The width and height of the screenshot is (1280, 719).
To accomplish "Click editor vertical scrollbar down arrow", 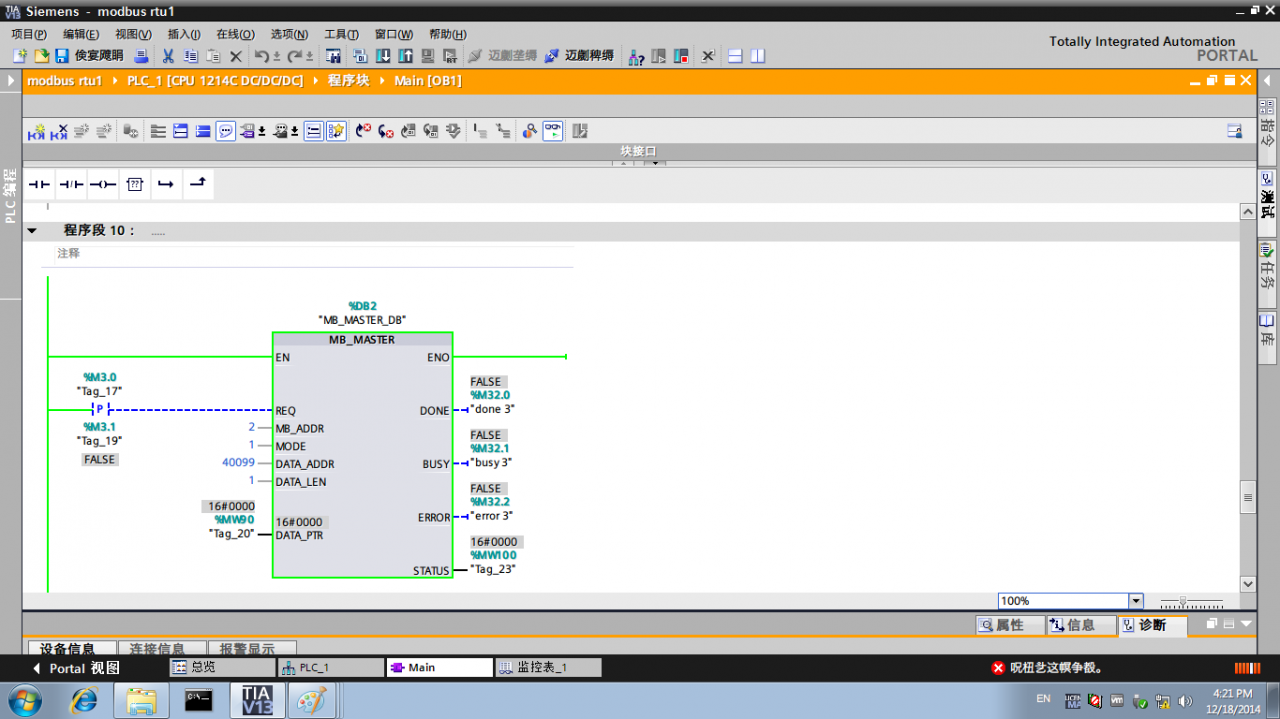I will tap(1247, 584).
